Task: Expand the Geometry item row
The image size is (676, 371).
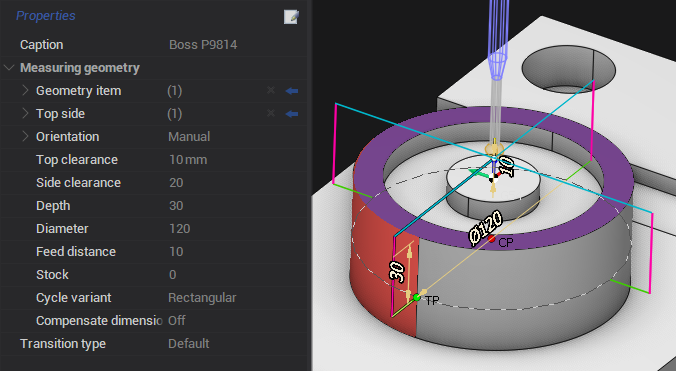Action: [x=25, y=90]
